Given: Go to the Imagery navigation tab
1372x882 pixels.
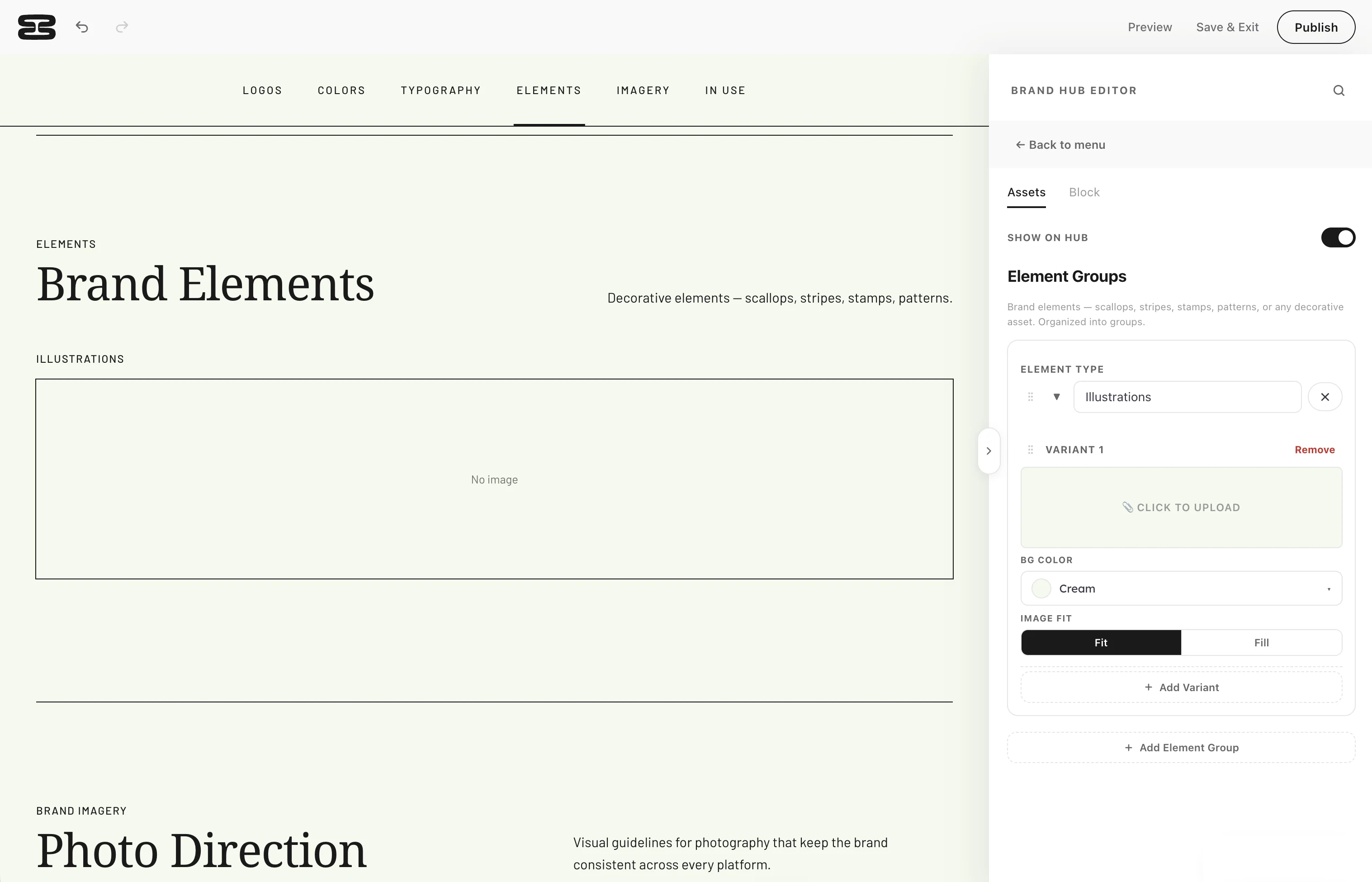Looking at the screenshot, I should (x=643, y=90).
